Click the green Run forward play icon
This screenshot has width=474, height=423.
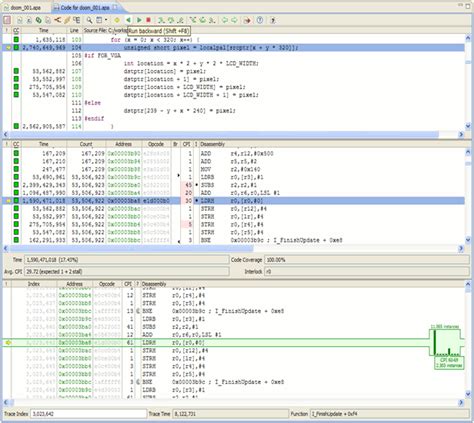[139, 20]
